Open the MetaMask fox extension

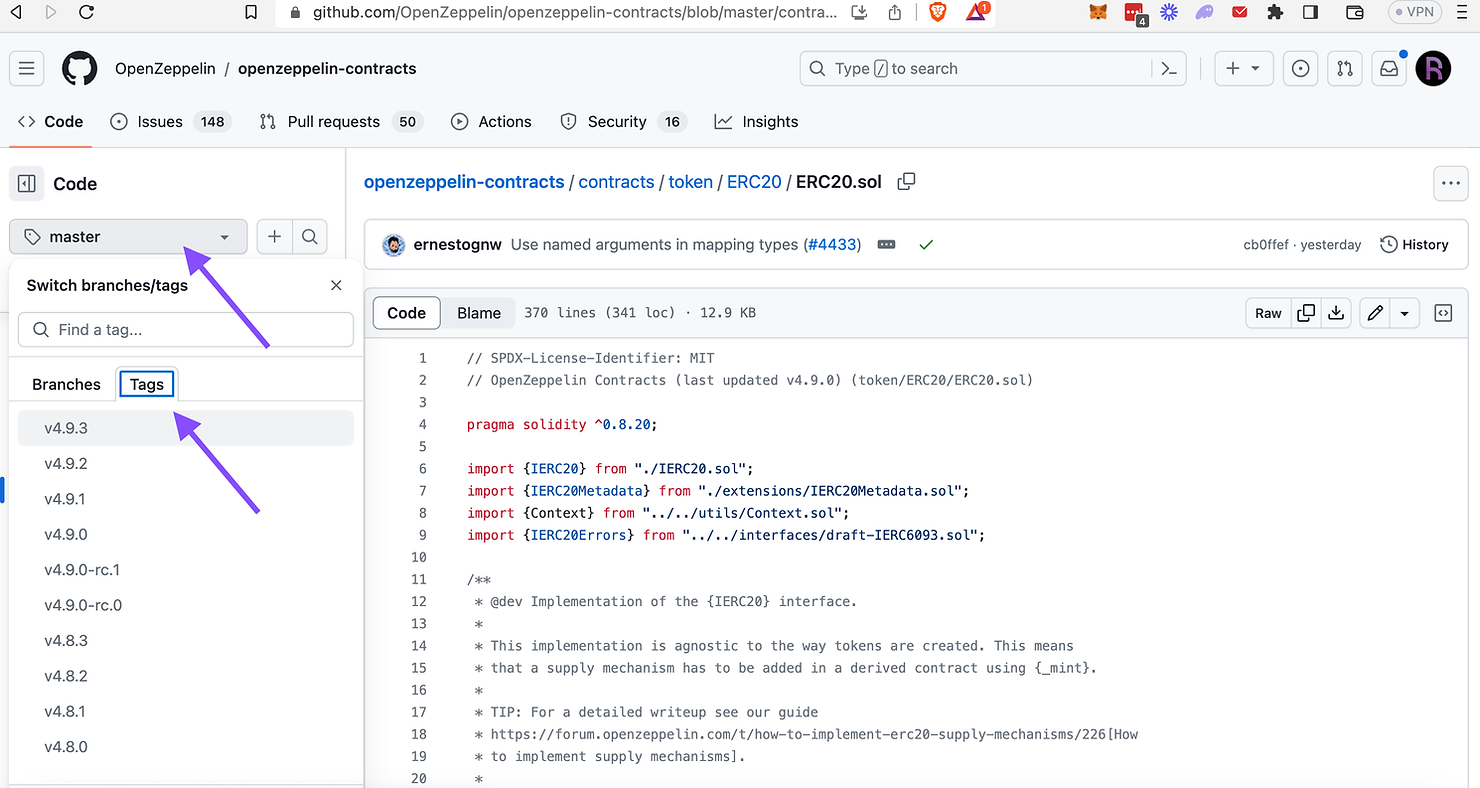coord(1098,12)
